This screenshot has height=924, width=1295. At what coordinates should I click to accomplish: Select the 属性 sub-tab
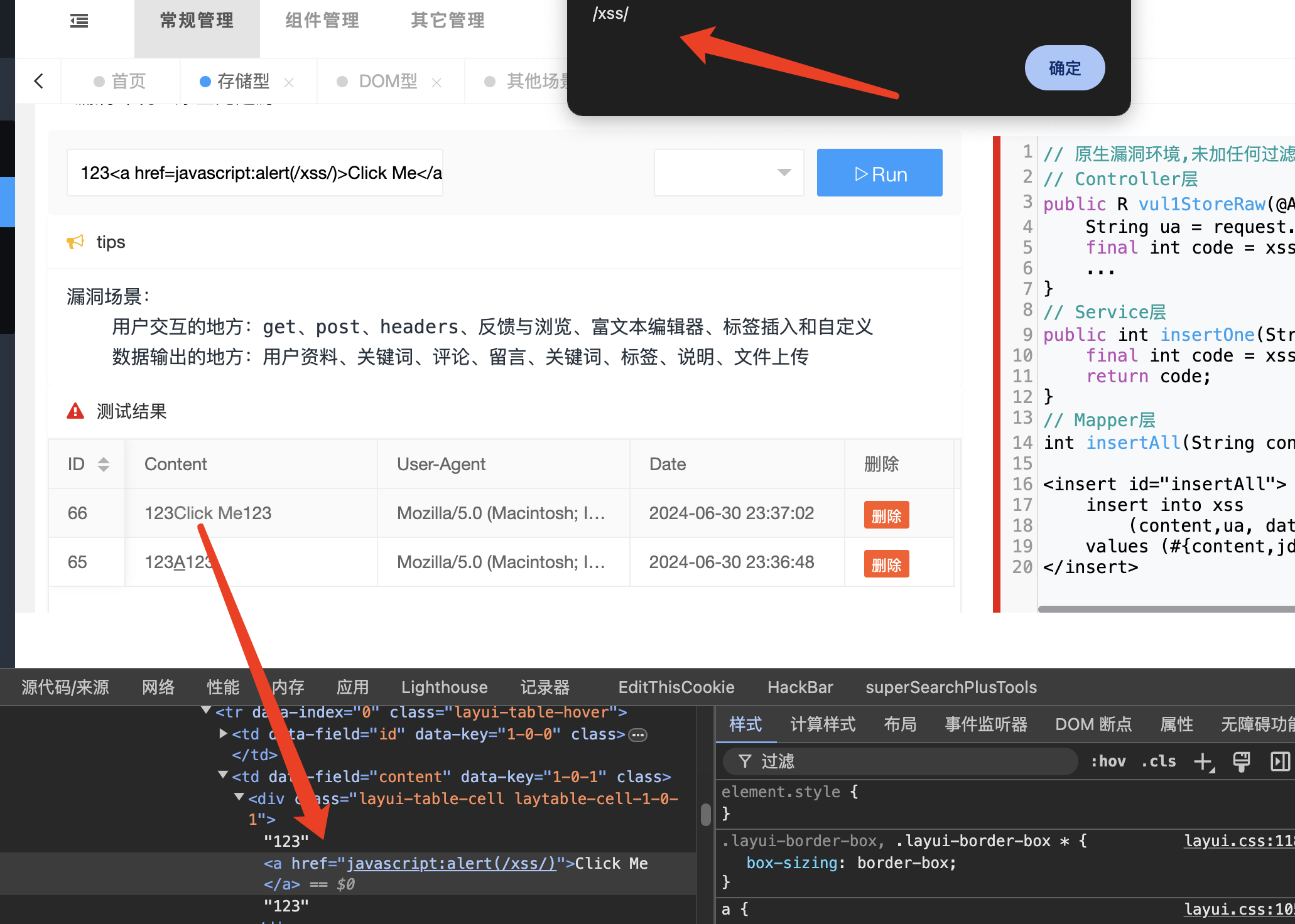pos(1176,724)
